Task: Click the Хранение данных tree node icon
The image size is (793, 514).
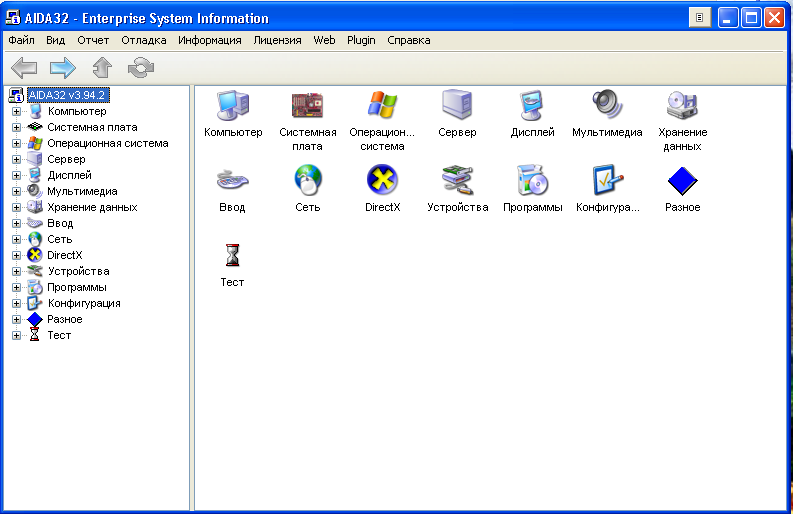Action: point(34,207)
